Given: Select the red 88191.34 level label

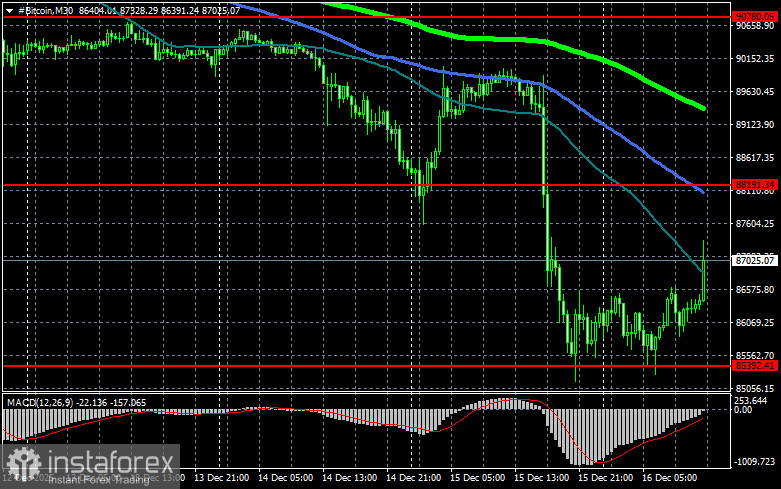Looking at the screenshot, I should [755, 185].
